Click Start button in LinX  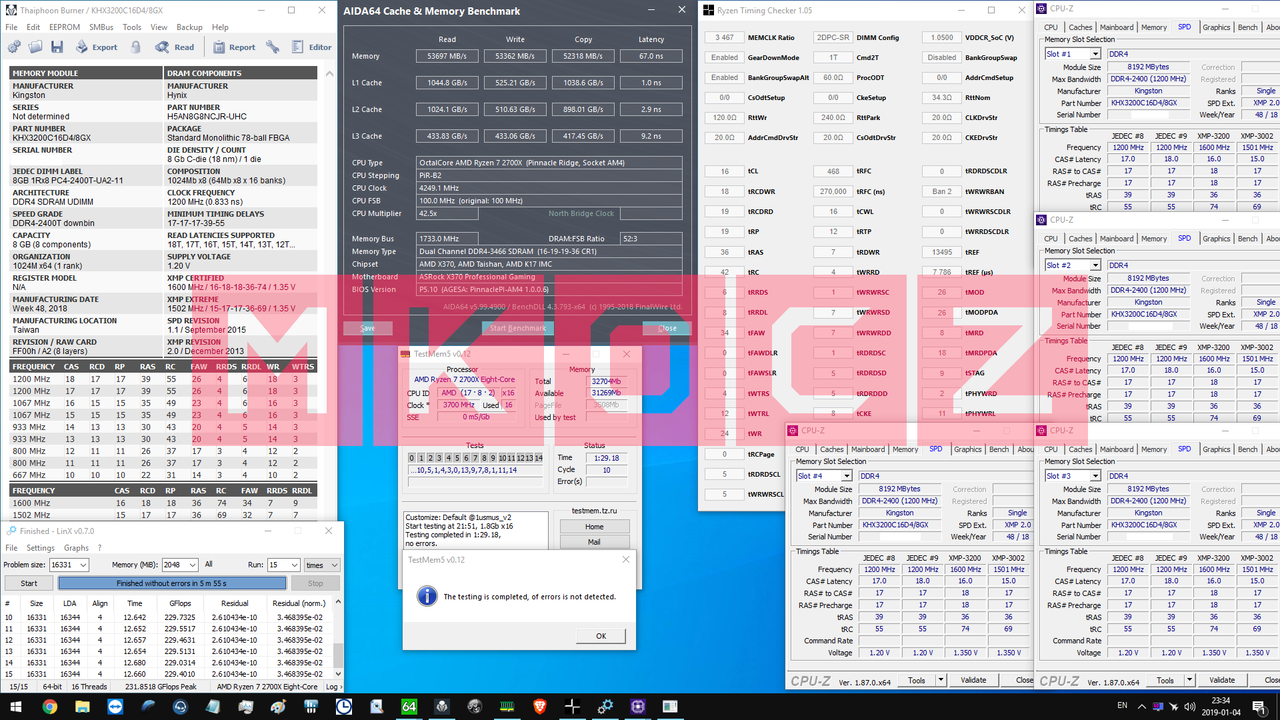click(29, 583)
